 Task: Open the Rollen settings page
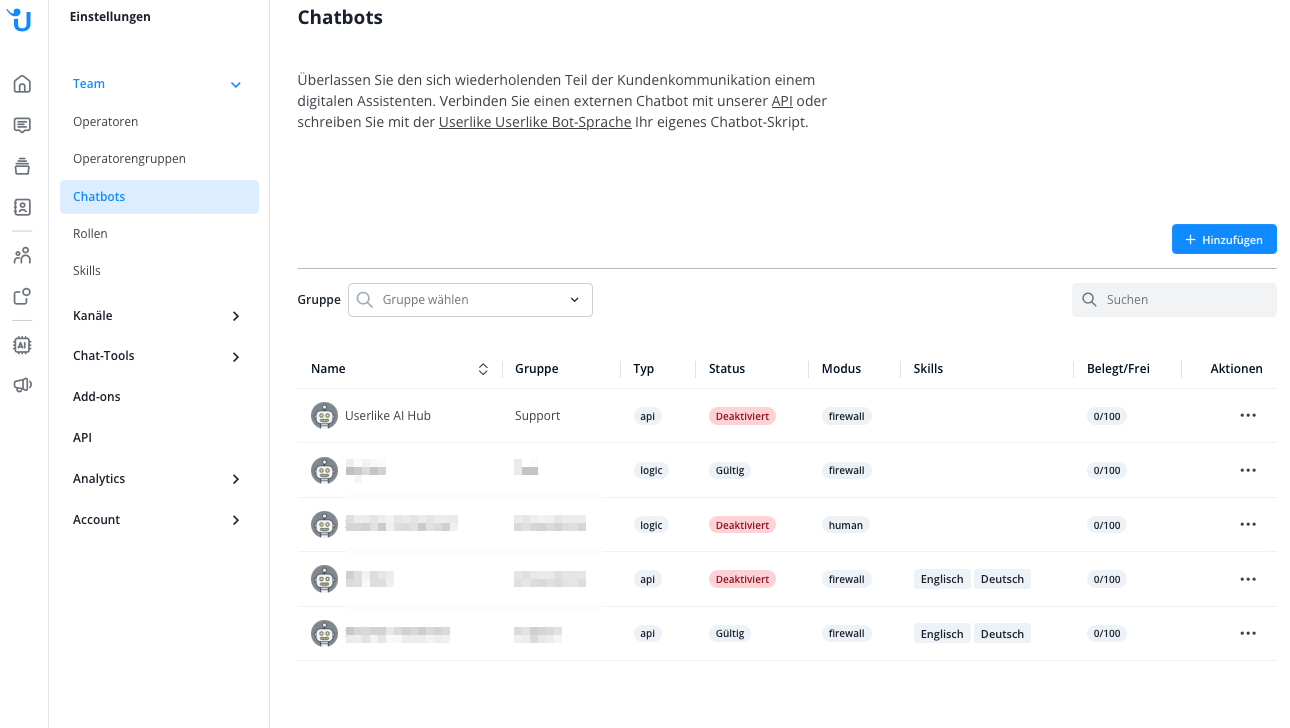pyautogui.click(x=90, y=234)
